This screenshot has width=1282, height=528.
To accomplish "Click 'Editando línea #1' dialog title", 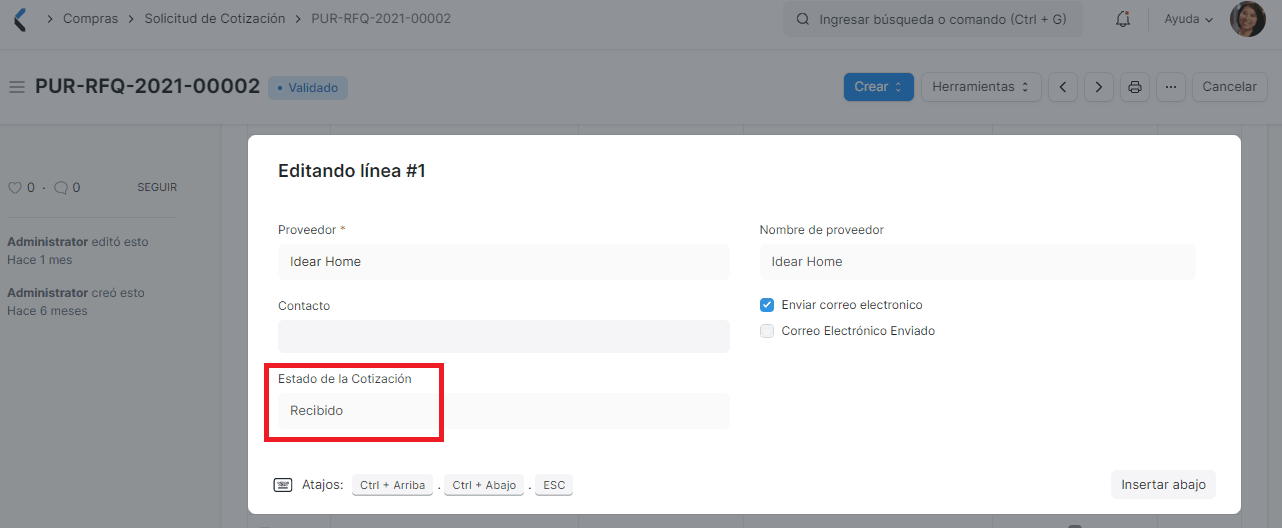I will click(x=352, y=171).
